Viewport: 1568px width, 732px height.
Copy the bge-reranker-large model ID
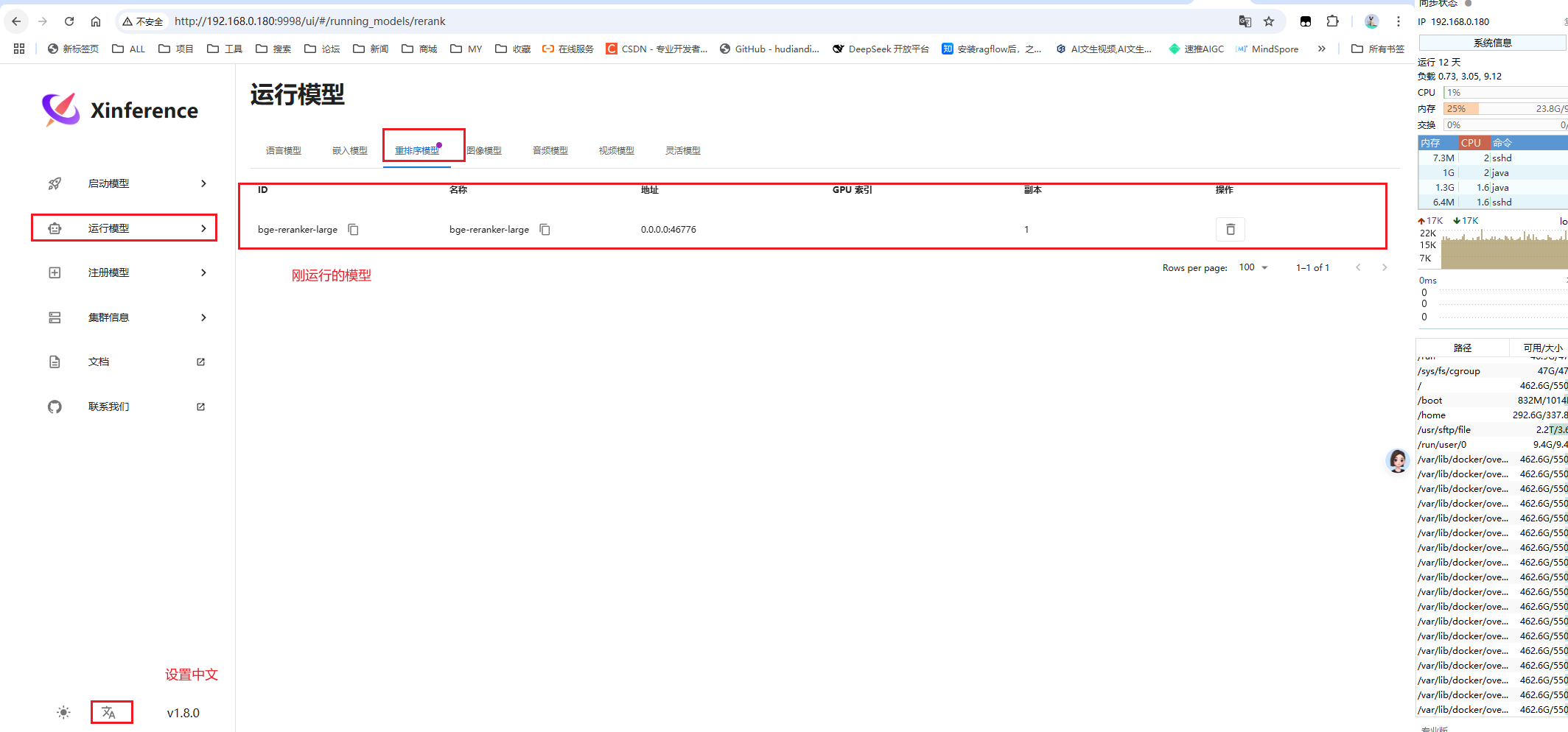(x=353, y=229)
